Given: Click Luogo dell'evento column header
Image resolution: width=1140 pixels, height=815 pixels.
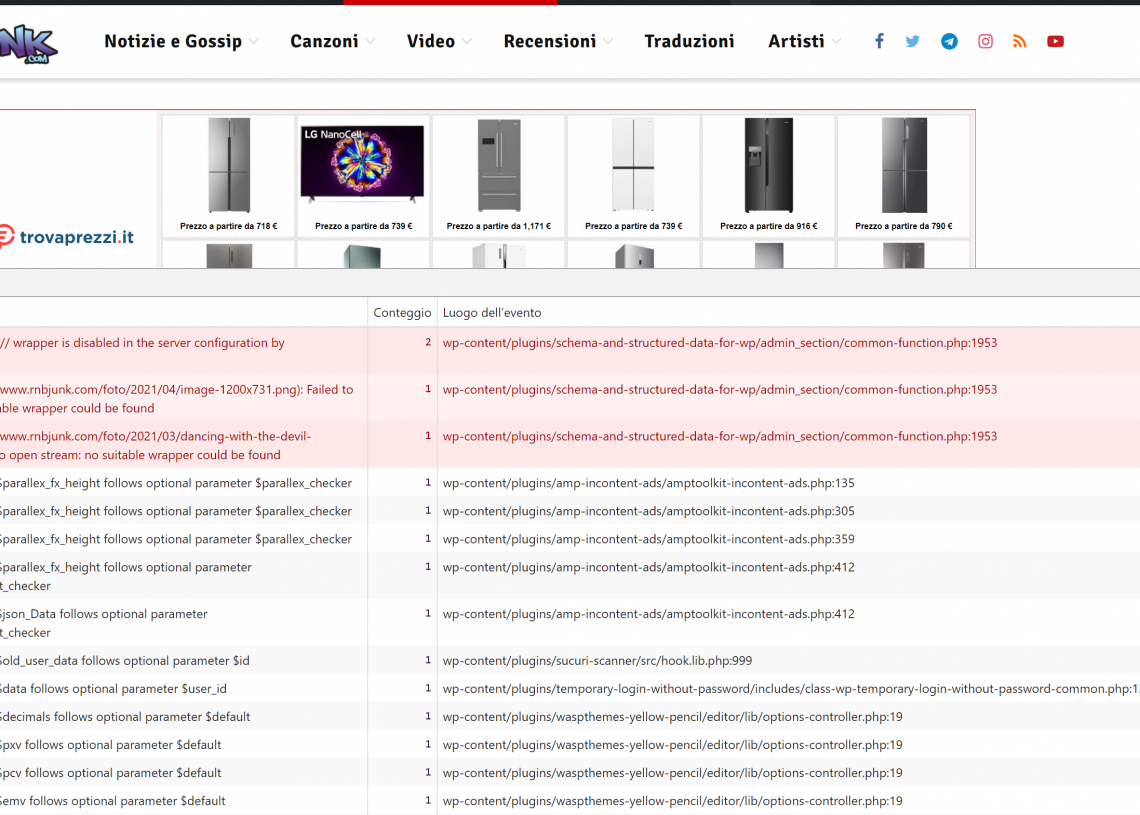Looking at the screenshot, I should point(492,312).
